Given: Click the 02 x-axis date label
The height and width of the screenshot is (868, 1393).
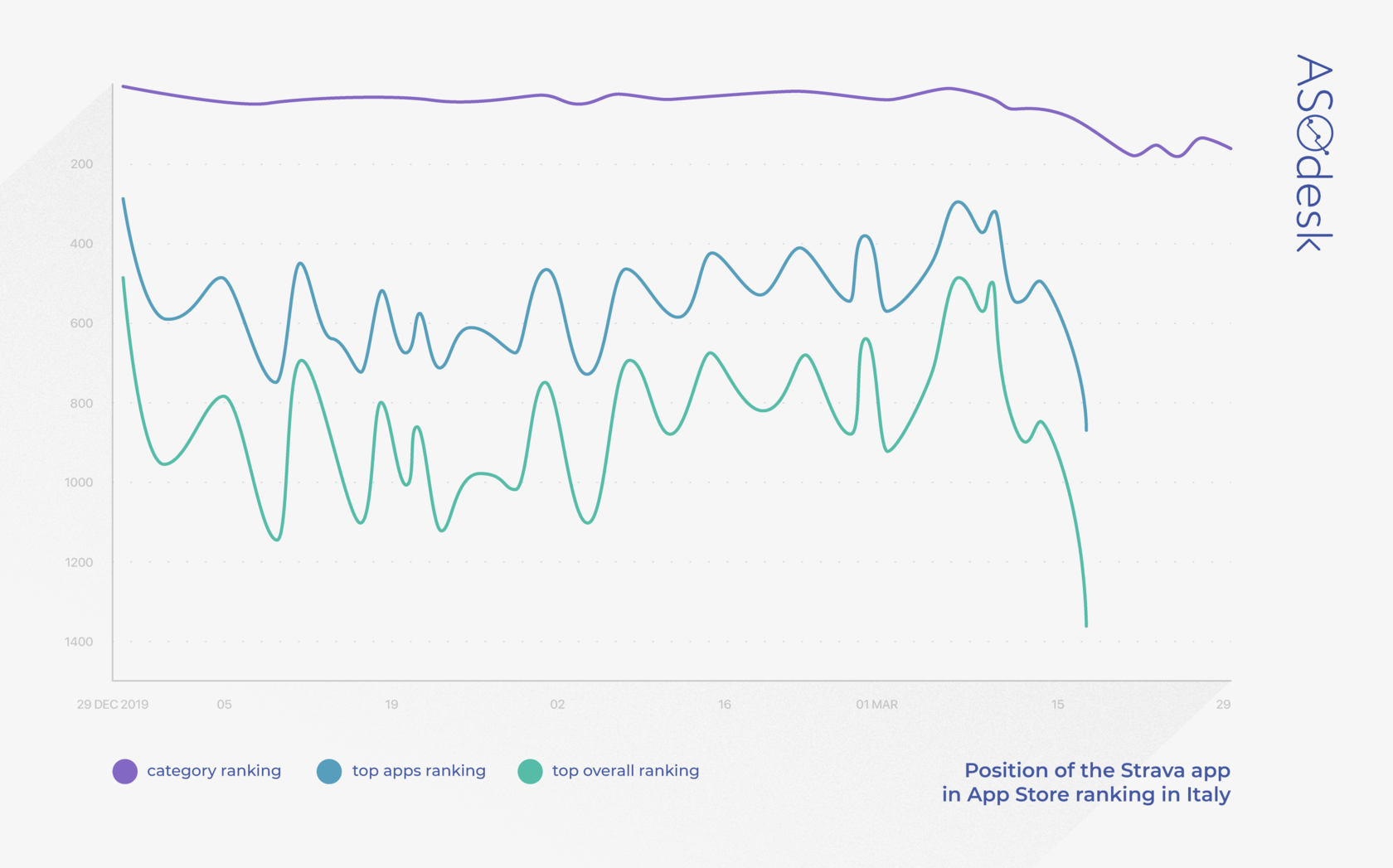Looking at the screenshot, I should coord(557,705).
